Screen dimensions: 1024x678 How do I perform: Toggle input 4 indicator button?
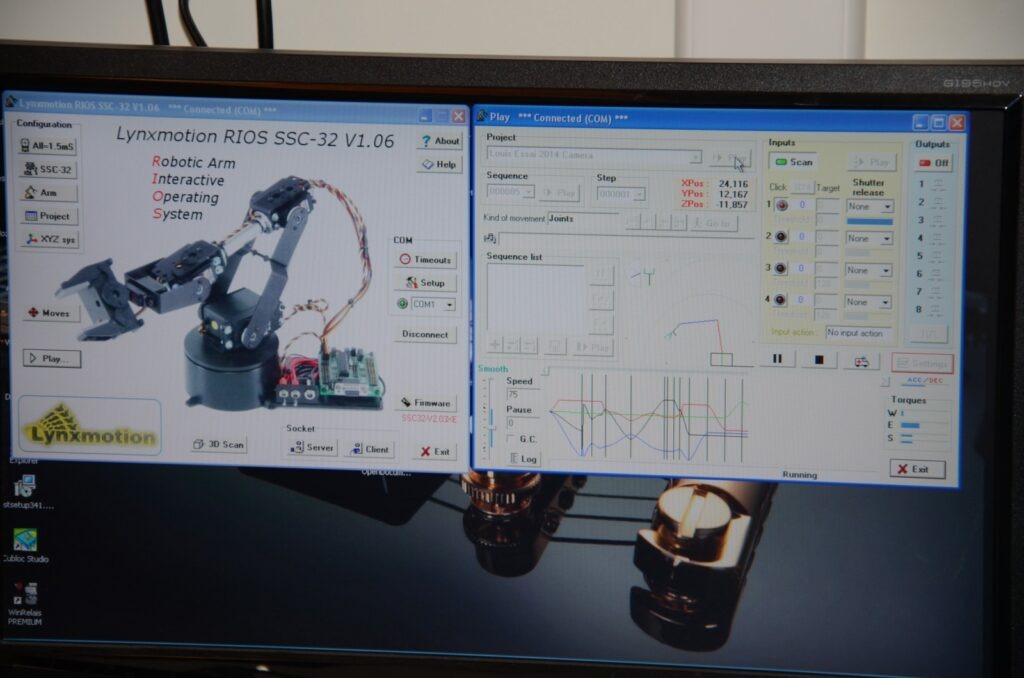click(x=779, y=300)
